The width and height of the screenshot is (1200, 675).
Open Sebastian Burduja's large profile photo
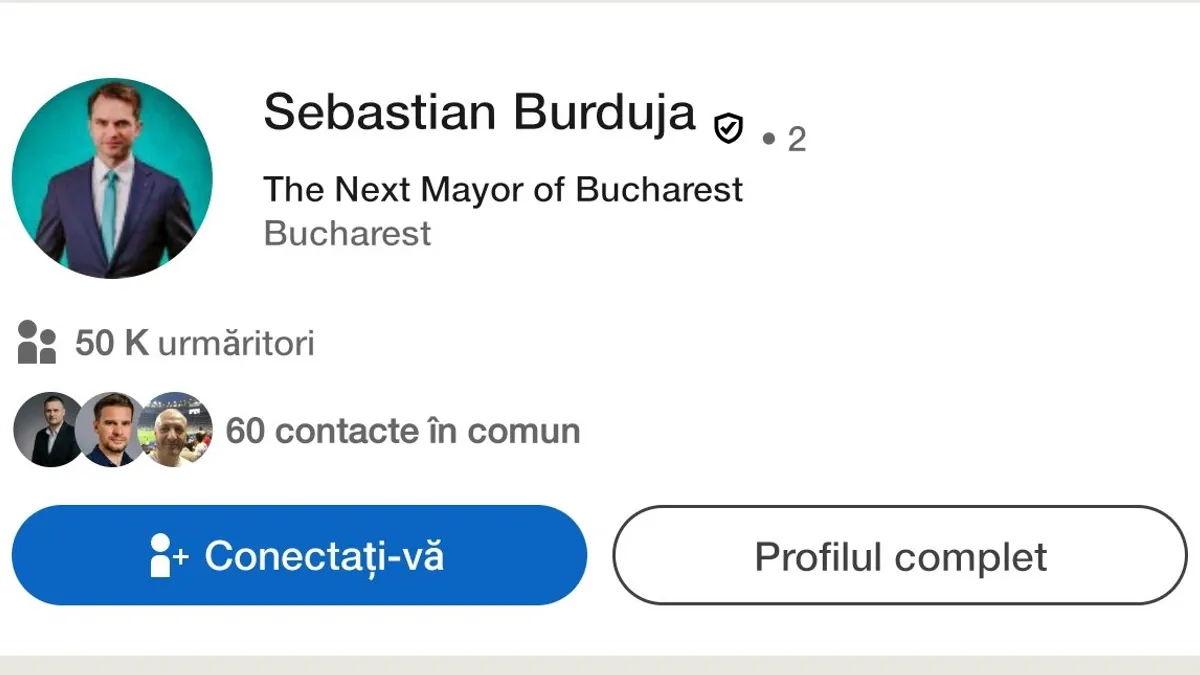(x=112, y=179)
